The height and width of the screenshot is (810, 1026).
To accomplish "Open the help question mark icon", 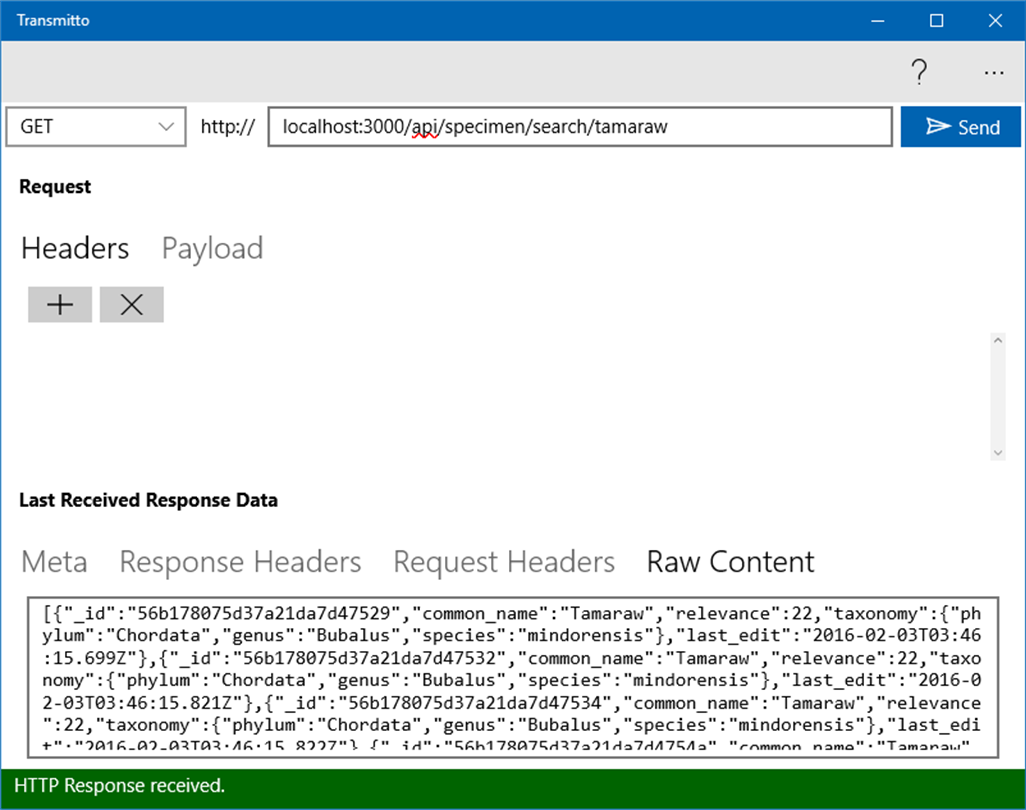I will (919, 72).
